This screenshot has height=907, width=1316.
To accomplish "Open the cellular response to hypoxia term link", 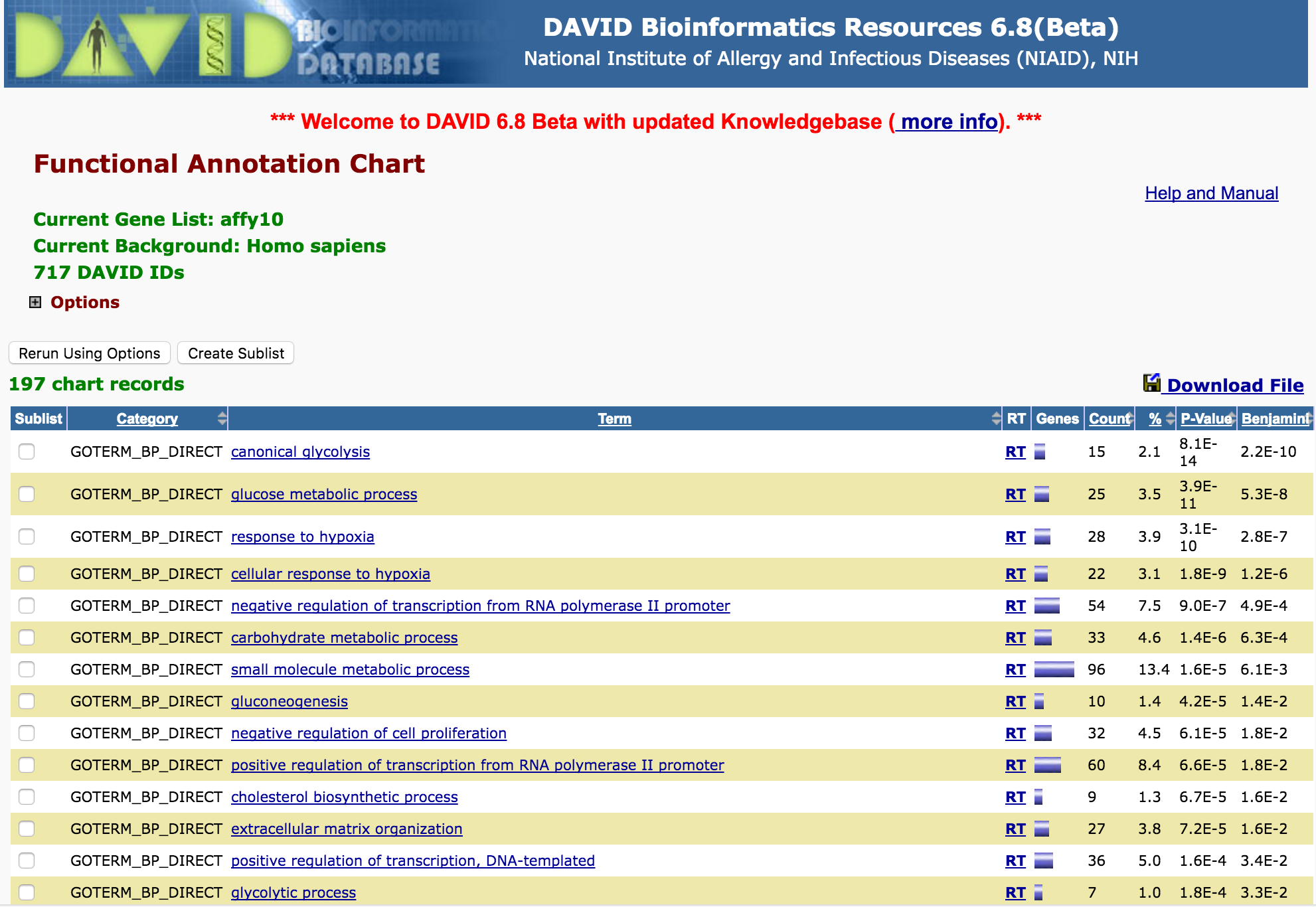I will 331,574.
